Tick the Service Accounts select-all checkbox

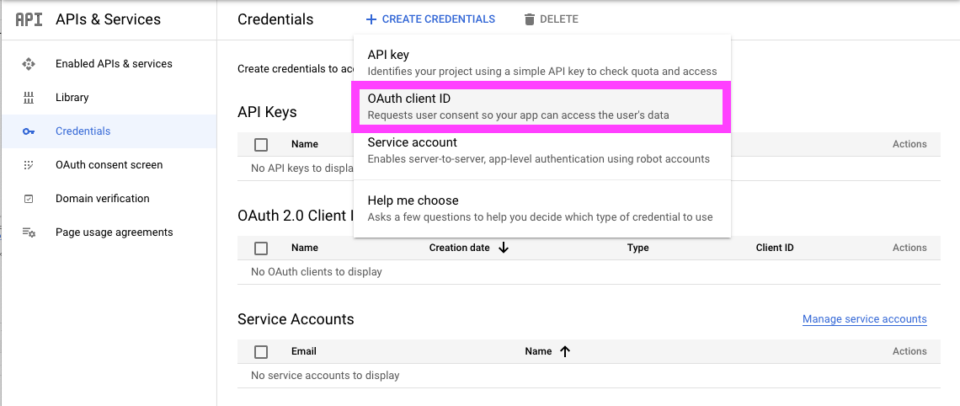coord(261,351)
